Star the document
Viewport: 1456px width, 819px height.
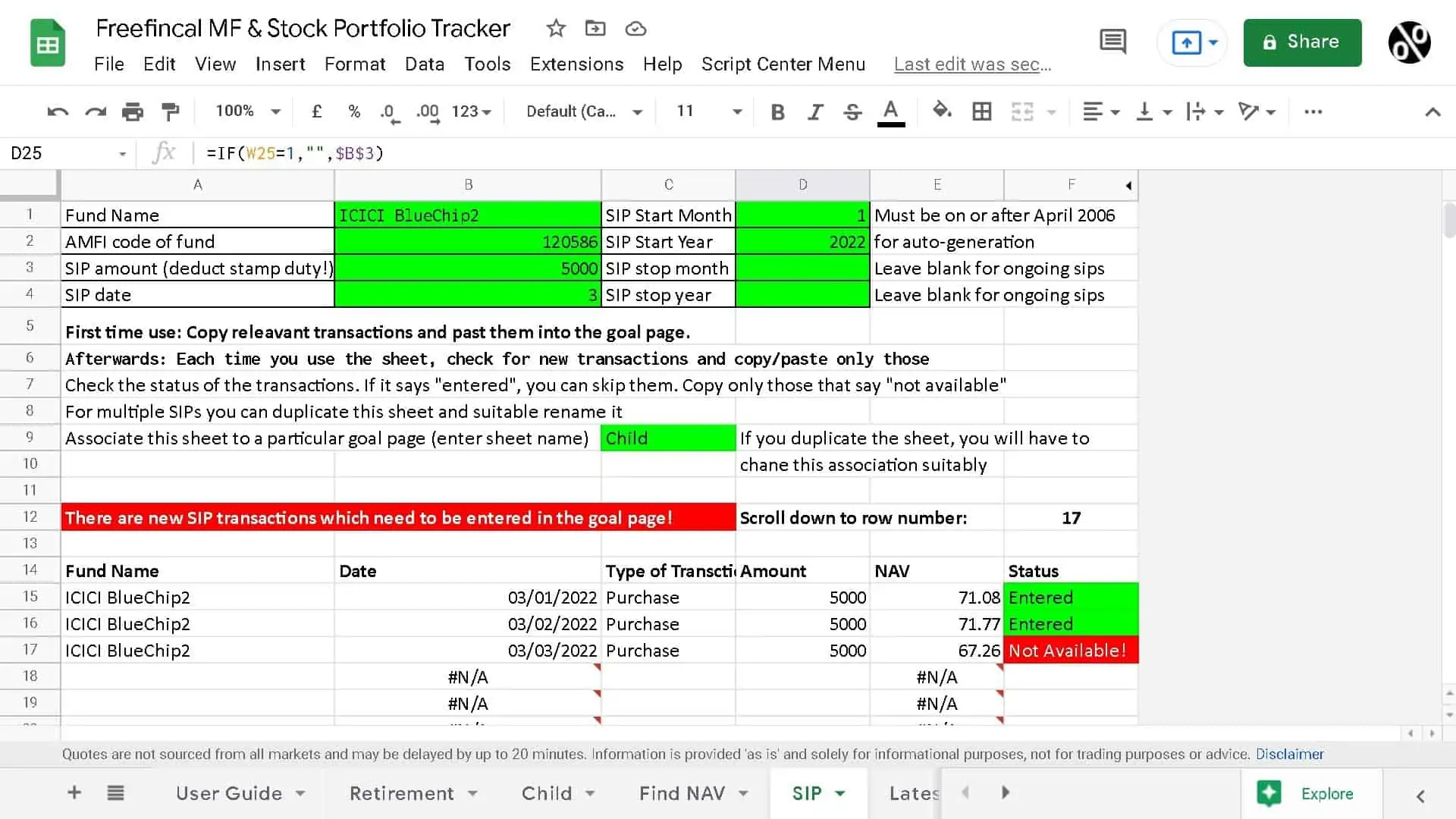[556, 29]
